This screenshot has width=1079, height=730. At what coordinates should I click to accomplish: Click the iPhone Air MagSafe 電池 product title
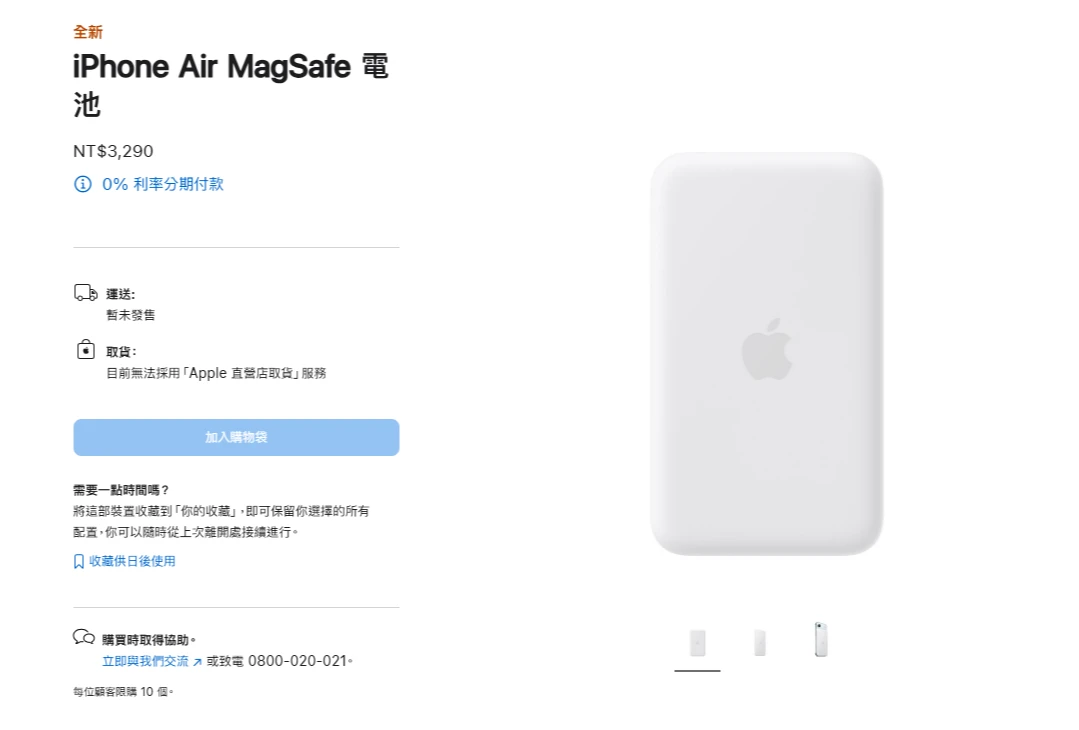231,85
